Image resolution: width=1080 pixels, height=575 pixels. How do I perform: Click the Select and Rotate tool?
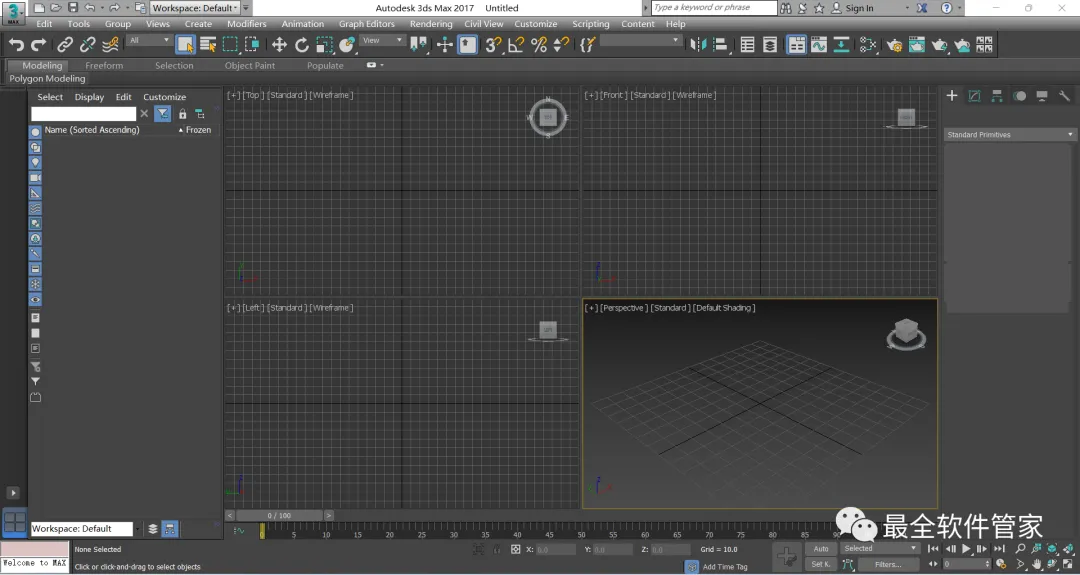point(302,45)
